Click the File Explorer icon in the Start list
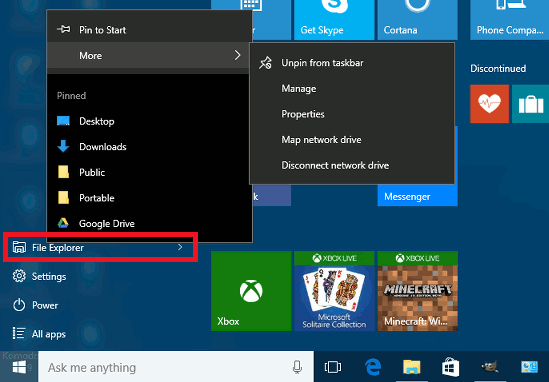The width and height of the screenshot is (549, 382). click(x=19, y=247)
